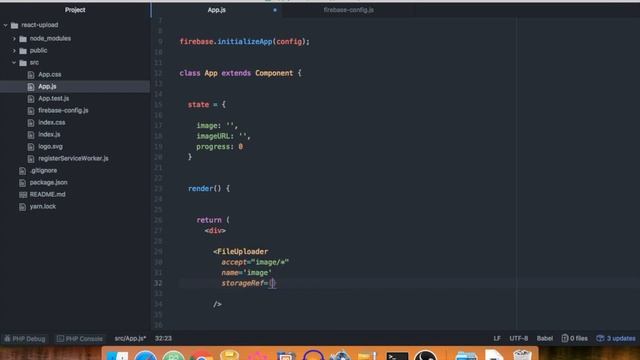
Task: Open logo.svg from the tree
Action: click(50, 147)
